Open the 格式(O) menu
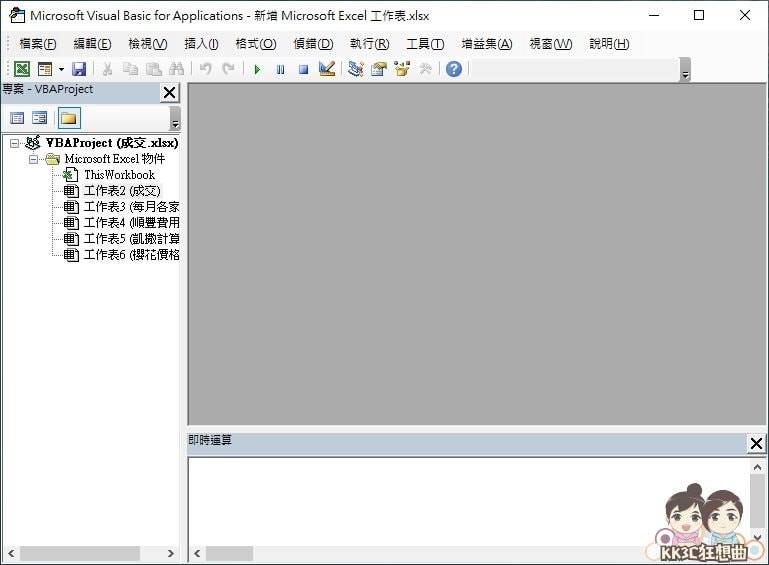This screenshot has height=565, width=769. pyautogui.click(x=256, y=44)
